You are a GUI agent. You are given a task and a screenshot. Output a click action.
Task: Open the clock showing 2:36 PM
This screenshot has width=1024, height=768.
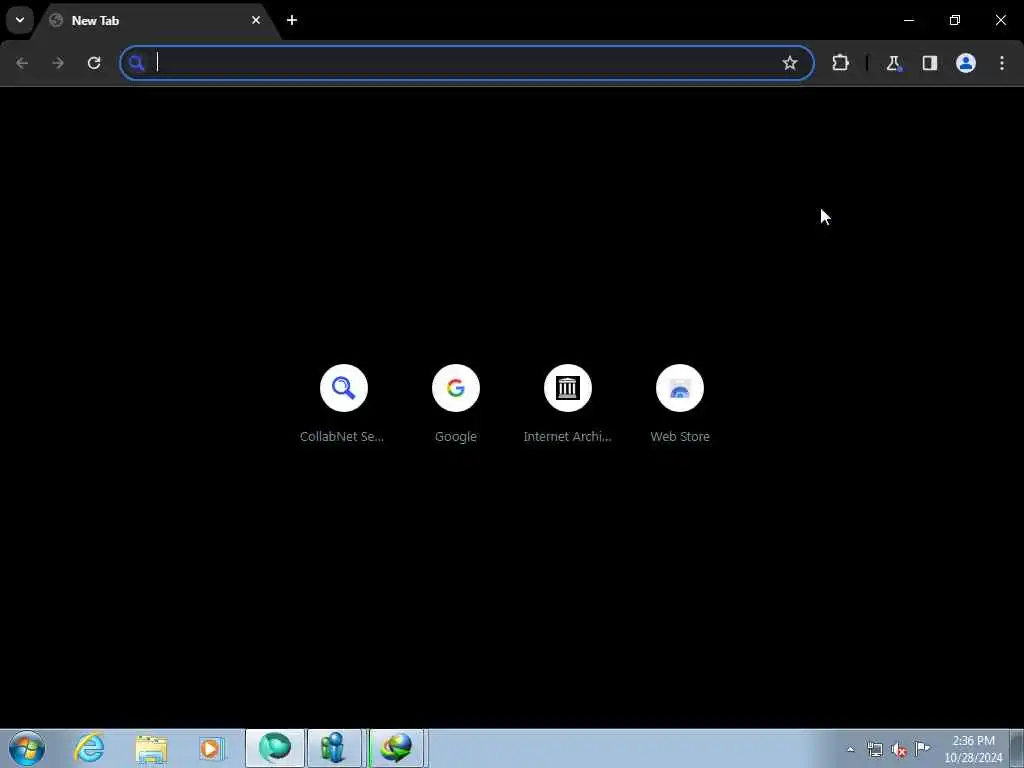[x=973, y=749]
